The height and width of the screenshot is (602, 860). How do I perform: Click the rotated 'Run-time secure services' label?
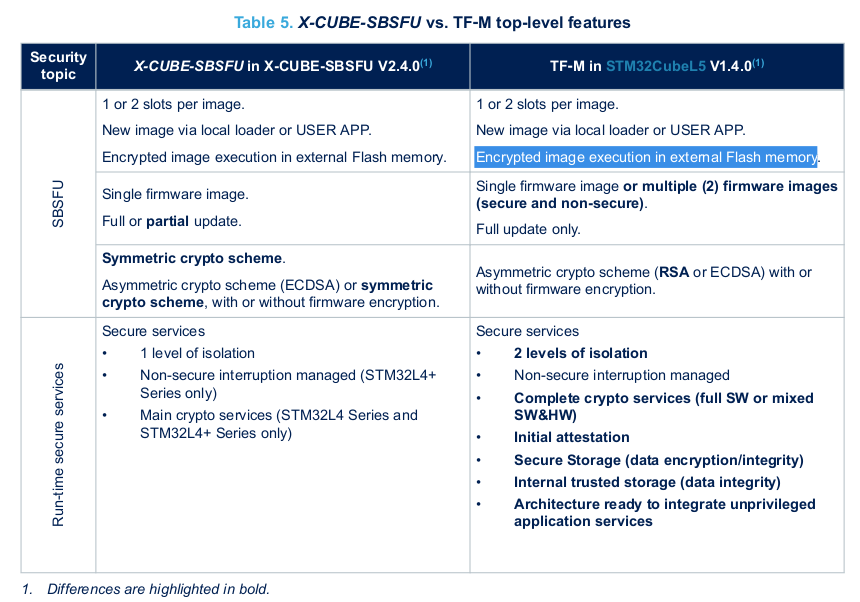[x=58, y=445]
